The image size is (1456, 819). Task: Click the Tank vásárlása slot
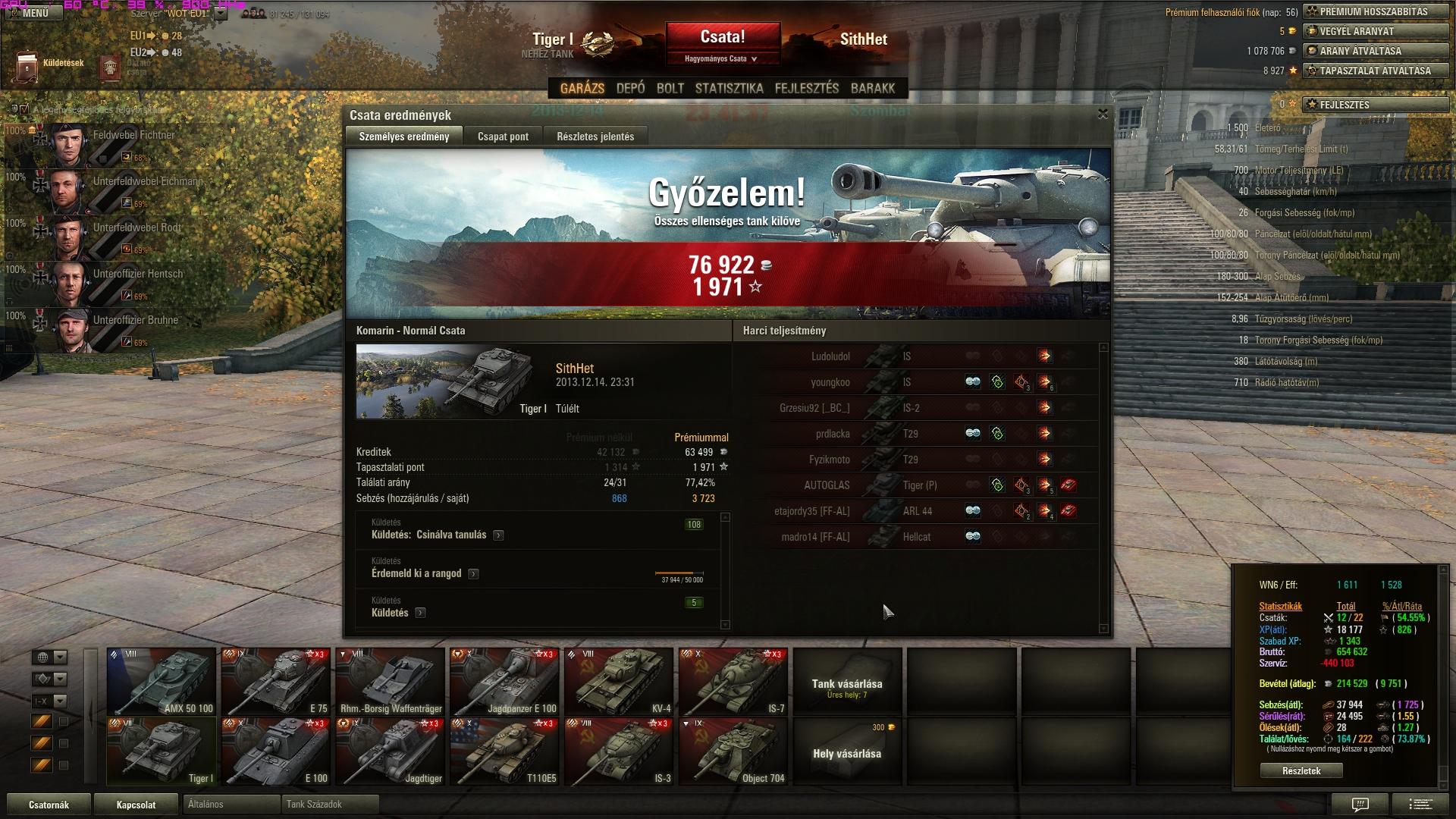pos(847,682)
